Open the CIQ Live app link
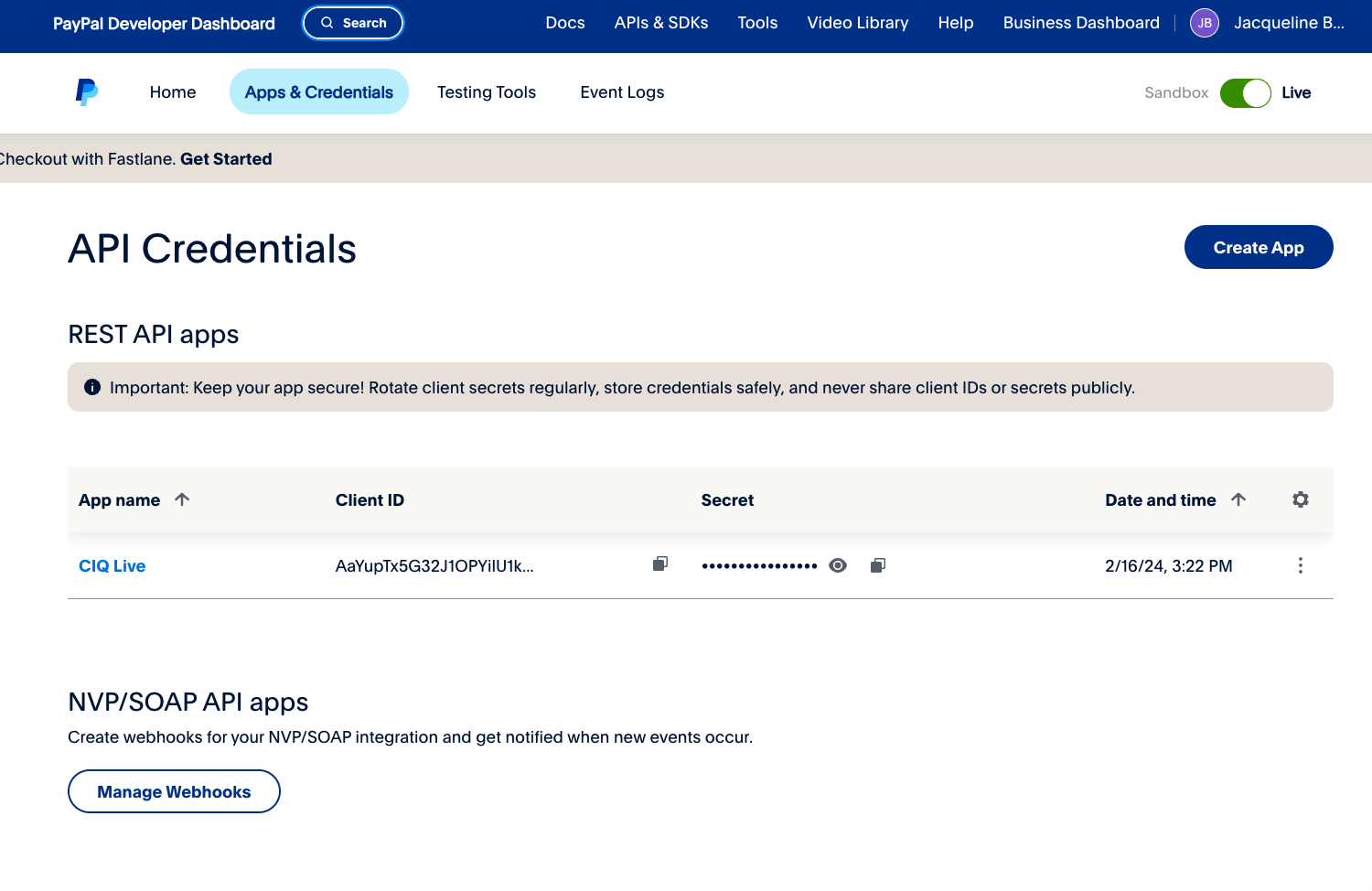This screenshot has width=1372, height=891. point(113,566)
